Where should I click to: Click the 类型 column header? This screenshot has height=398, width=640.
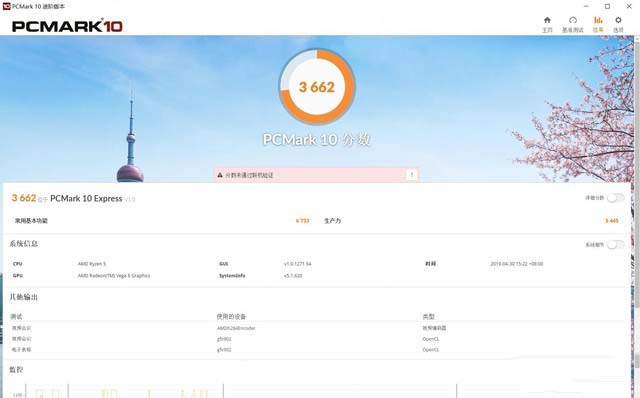(429, 316)
